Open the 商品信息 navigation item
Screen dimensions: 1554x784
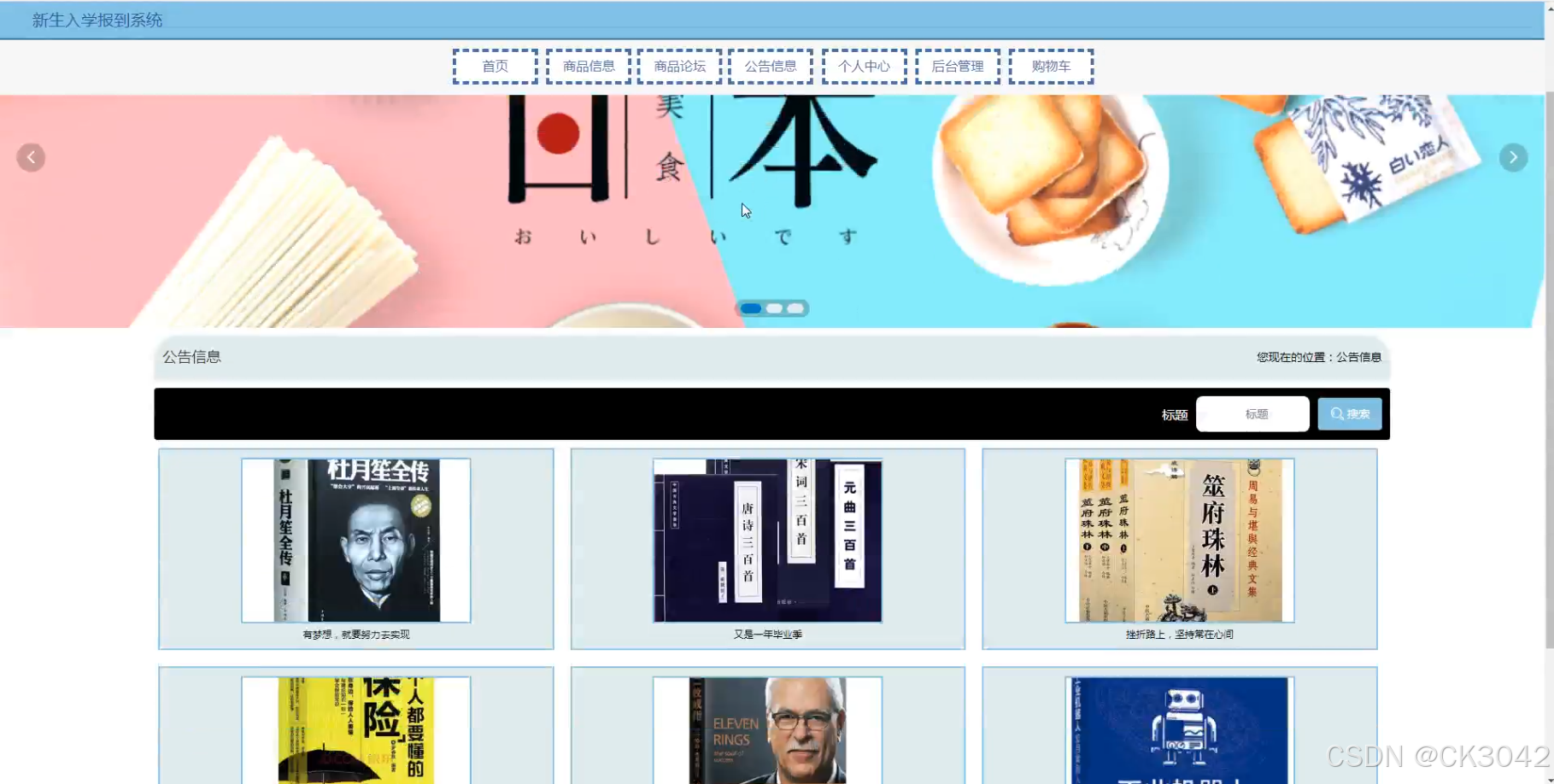tap(589, 66)
